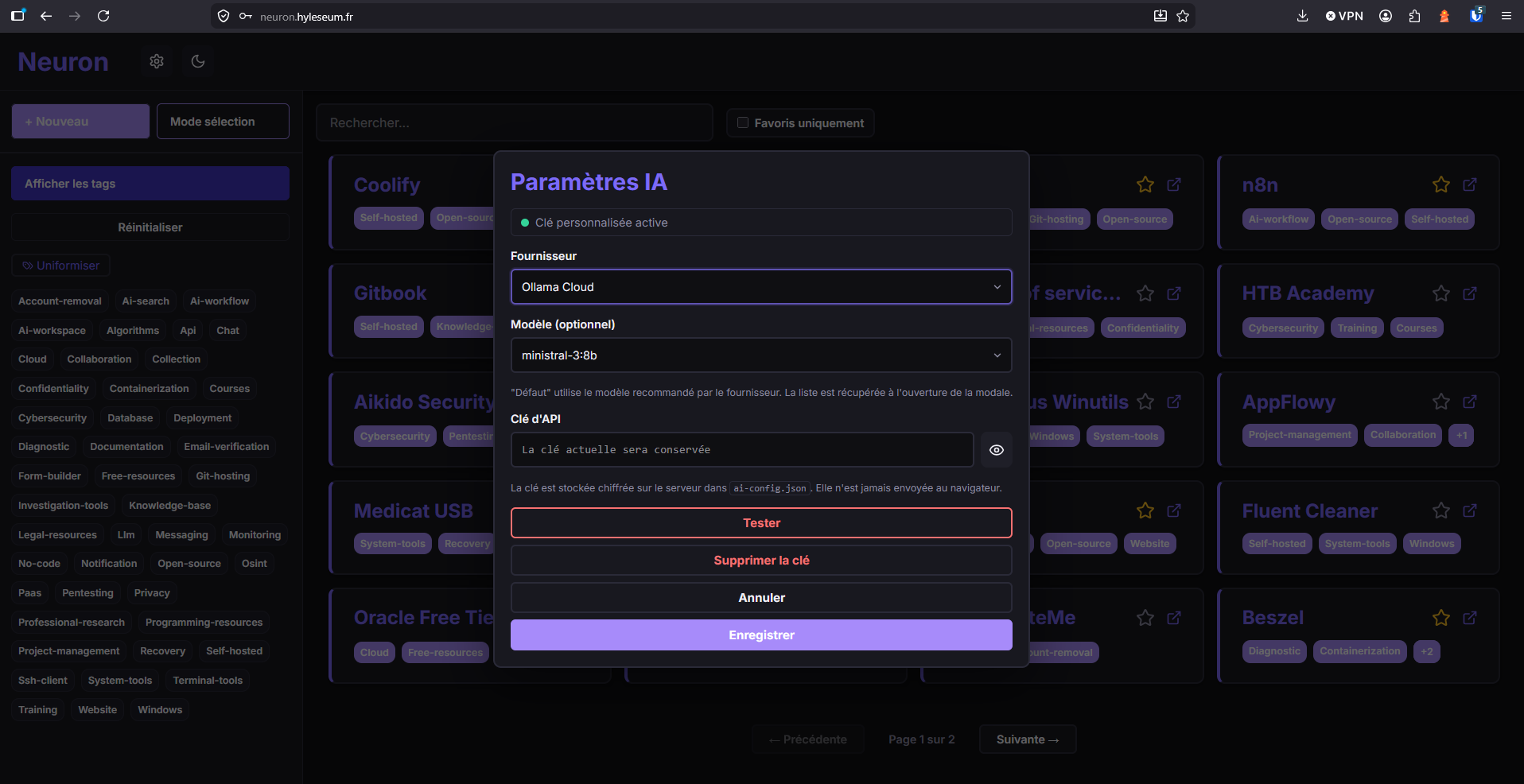
Task: Select the Self-hosted tag filter
Action: click(234, 651)
